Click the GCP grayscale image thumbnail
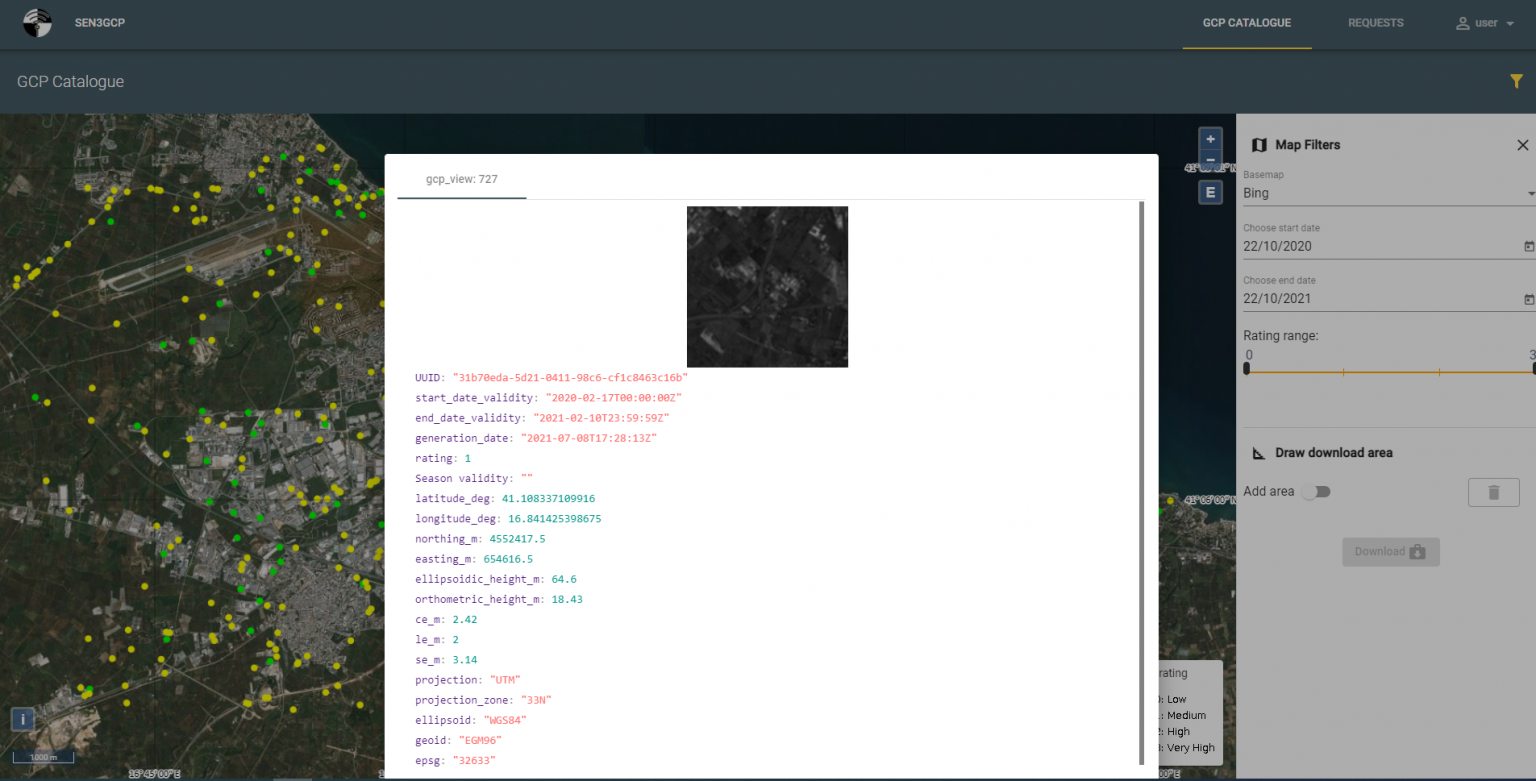This screenshot has width=1536, height=781. 767,286
